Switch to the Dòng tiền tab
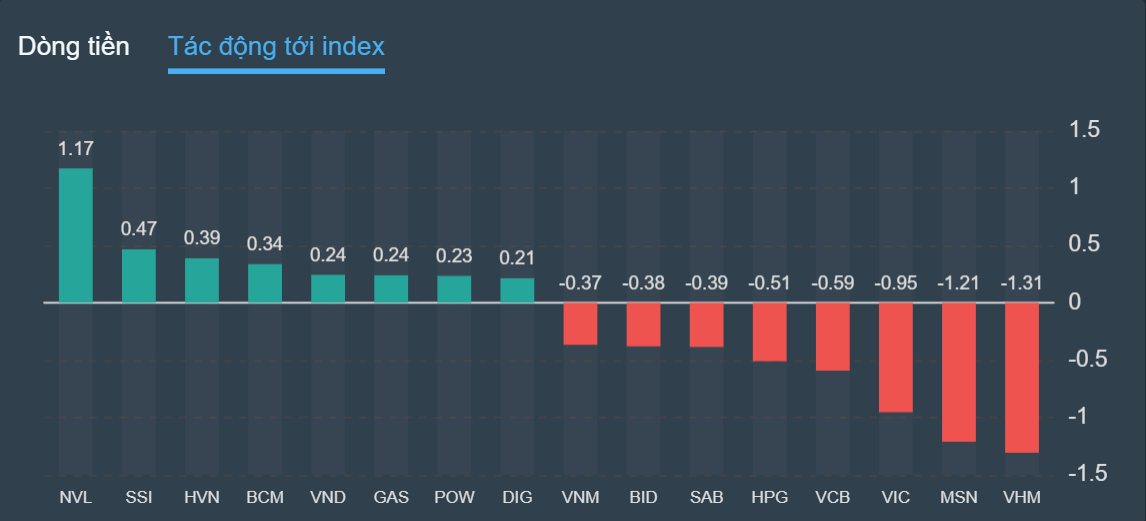Screen dimensions: 1146x521 [74, 46]
